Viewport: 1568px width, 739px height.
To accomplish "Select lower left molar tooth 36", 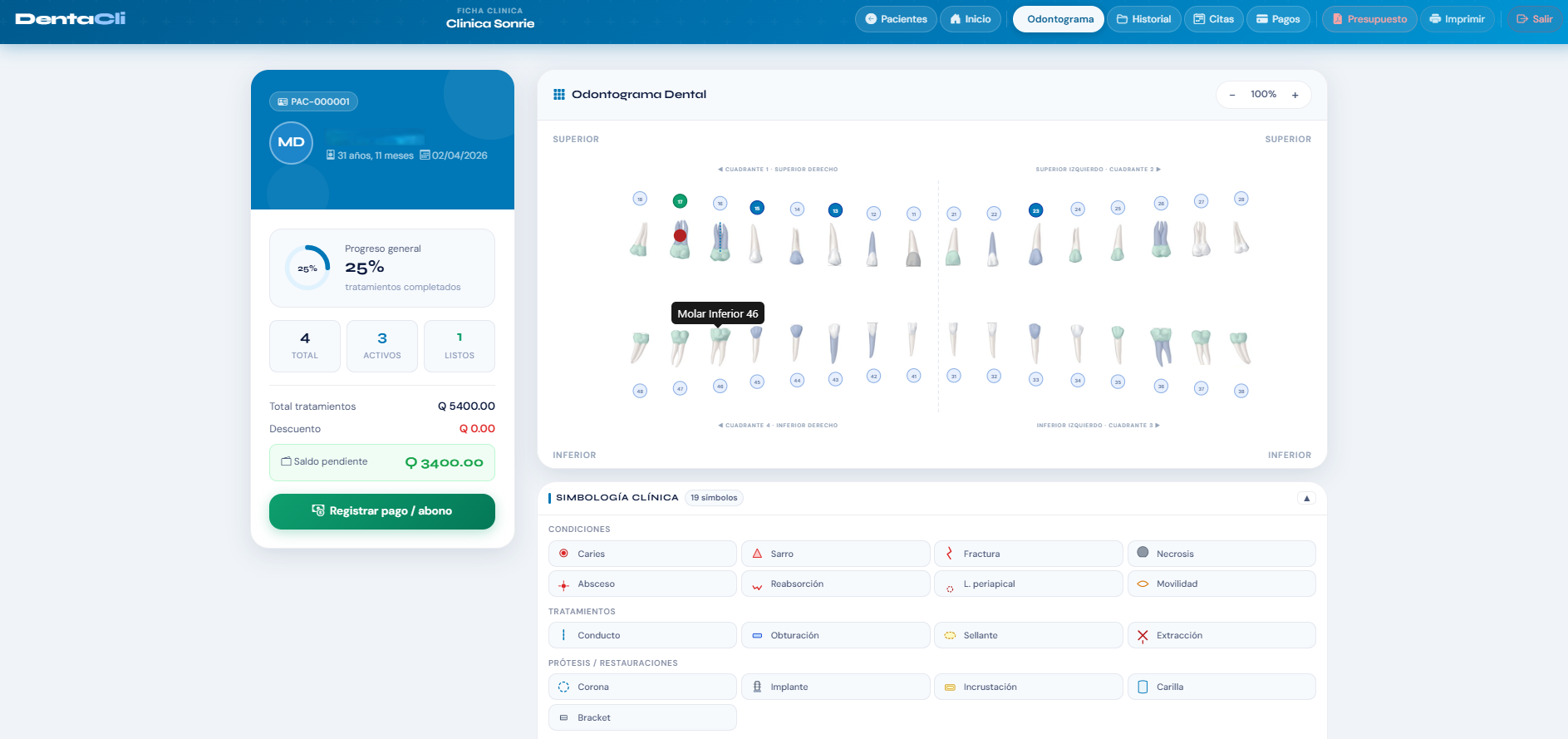I will (1161, 346).
